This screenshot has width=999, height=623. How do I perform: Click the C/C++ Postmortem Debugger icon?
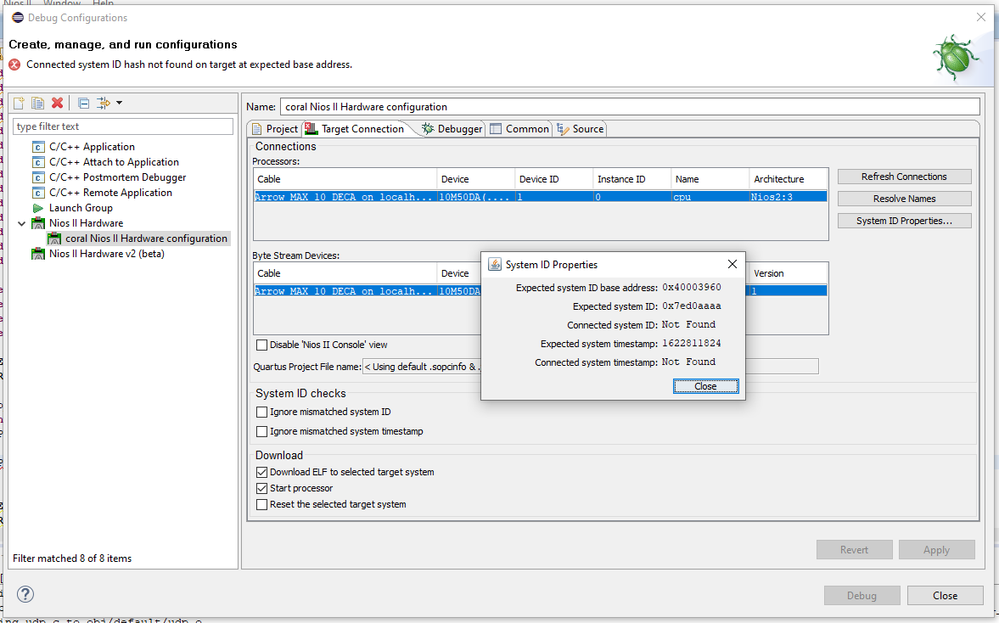pyautogui.click(x=38, y=178)
